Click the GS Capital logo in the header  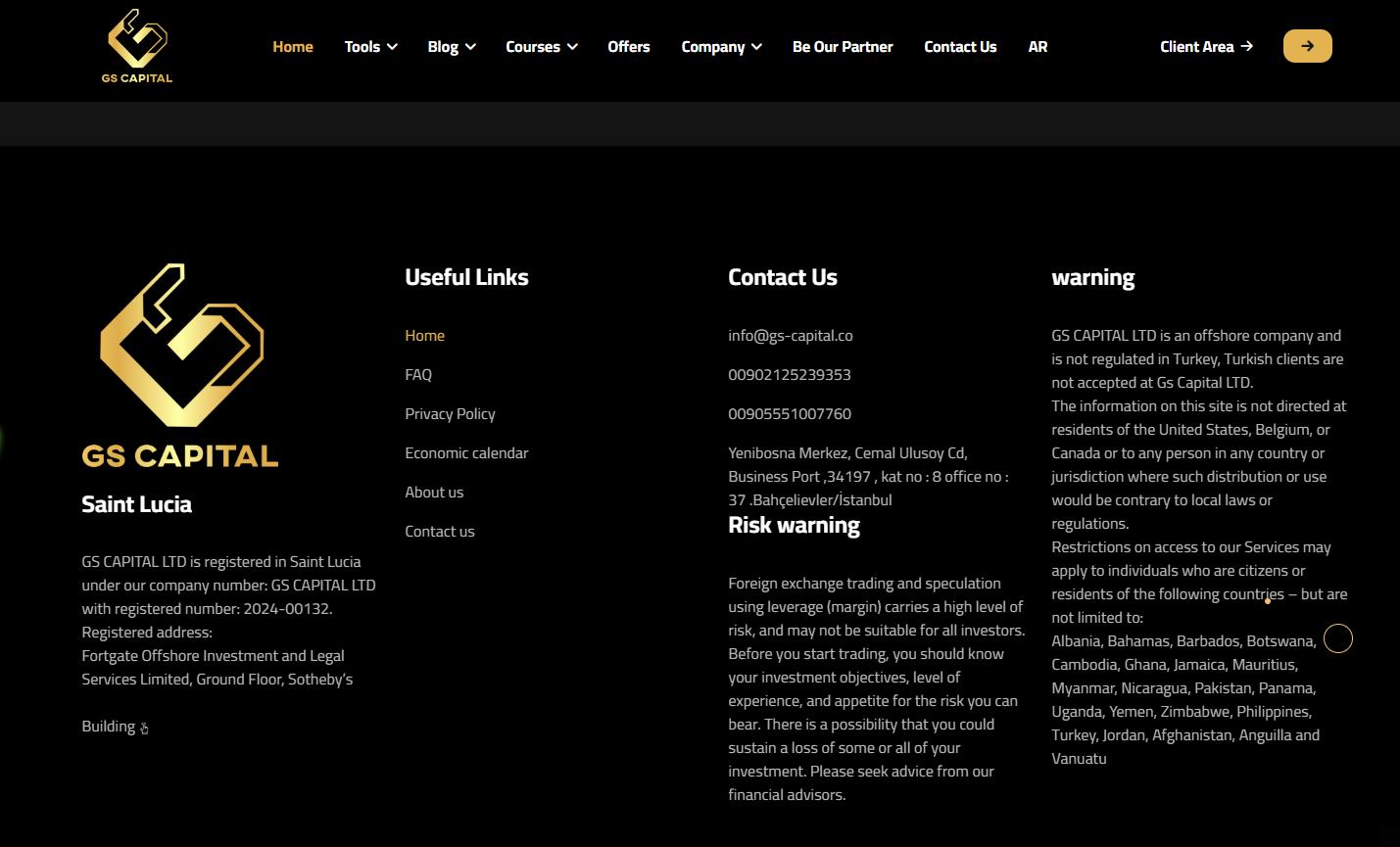click(137, 46)
